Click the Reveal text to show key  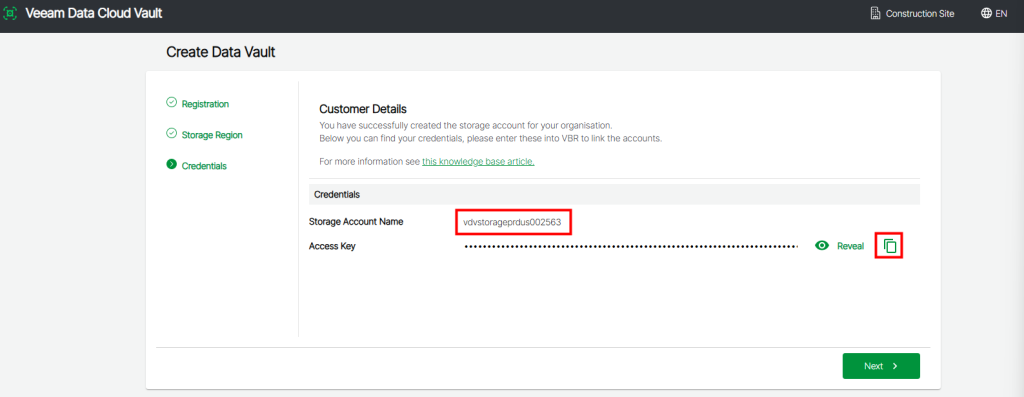pyautogui.click(x=850, y=246)
